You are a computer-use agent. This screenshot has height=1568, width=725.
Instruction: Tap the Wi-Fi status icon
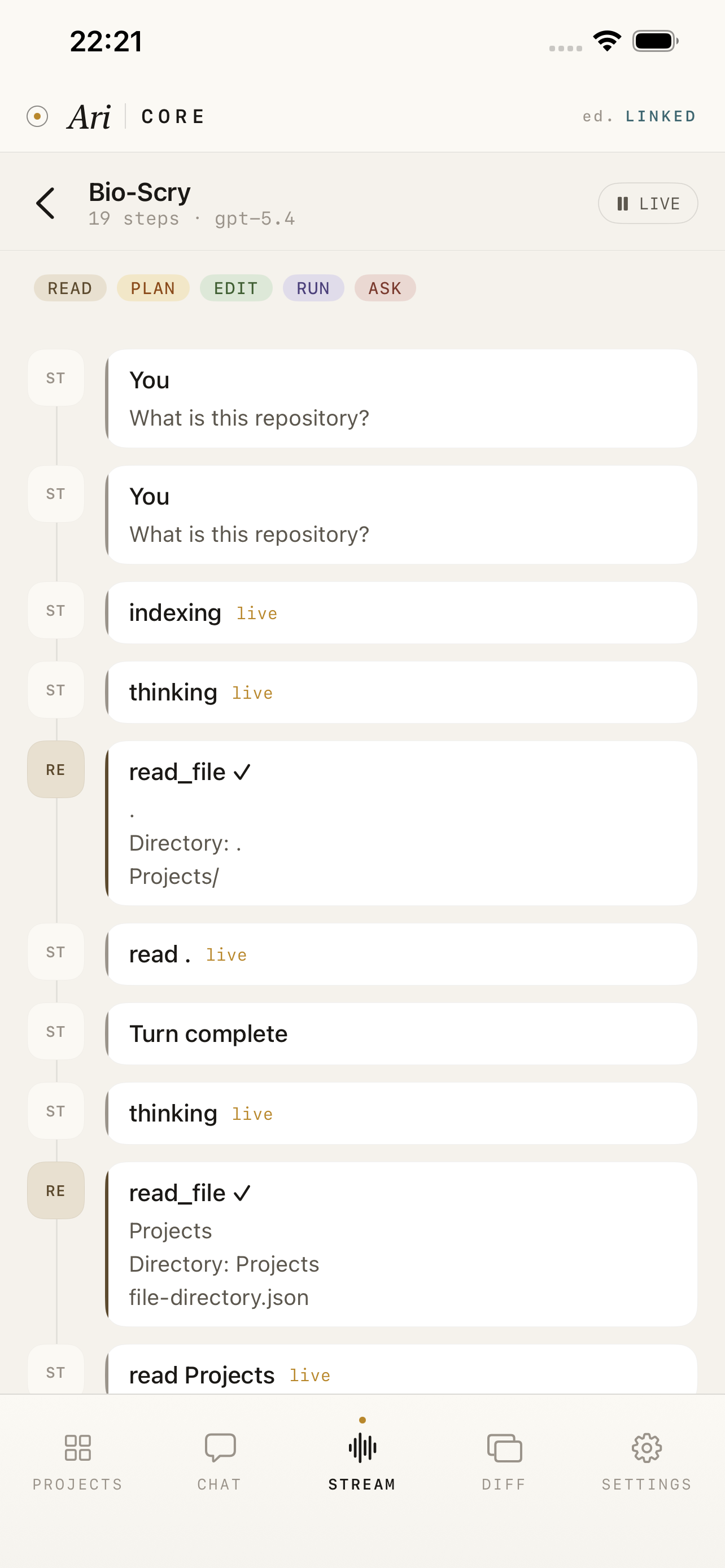click(607, 41)
